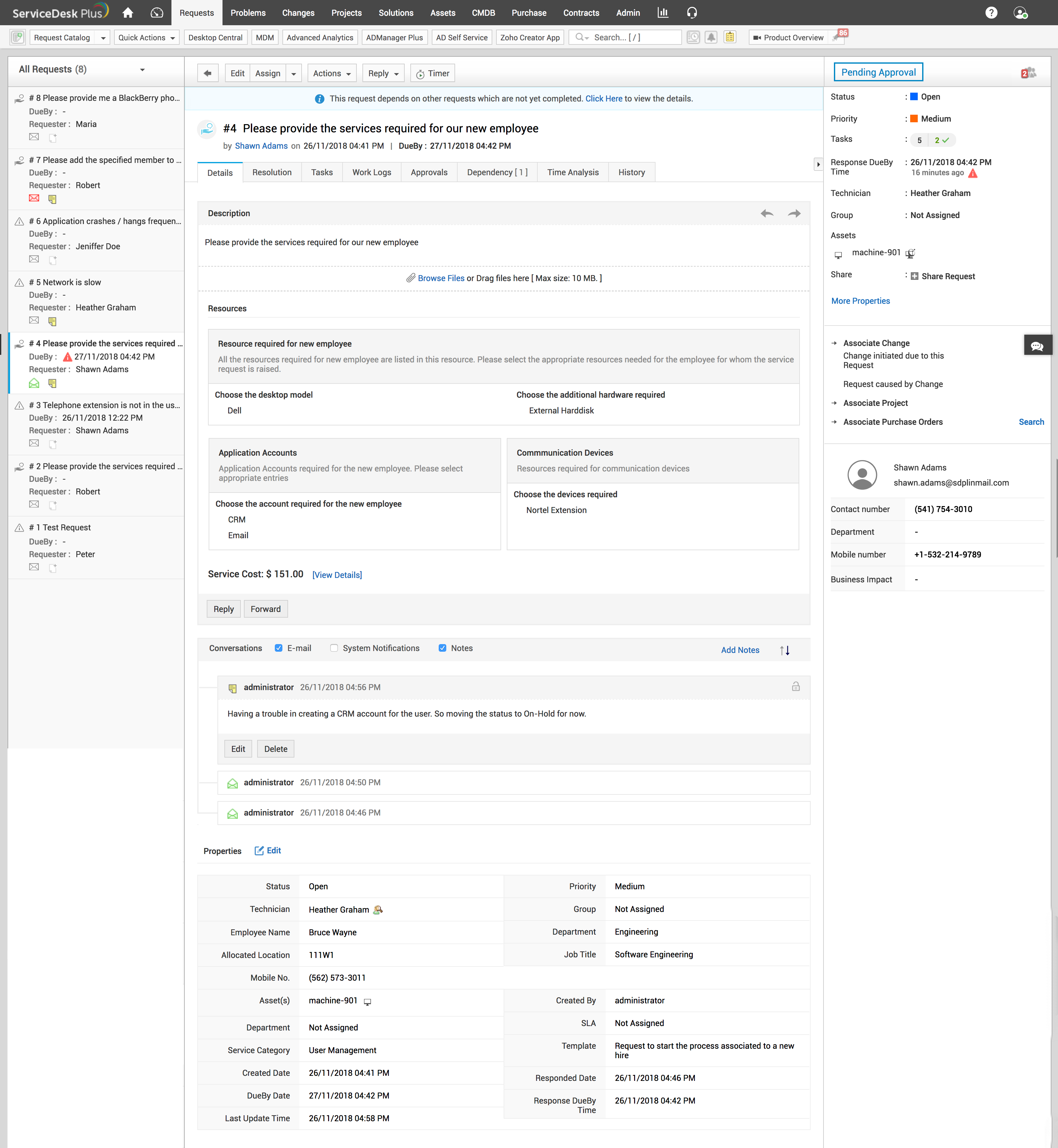Click the machine-901 remote control icon
The image size is (1058, 1148).
coord(910,253)
